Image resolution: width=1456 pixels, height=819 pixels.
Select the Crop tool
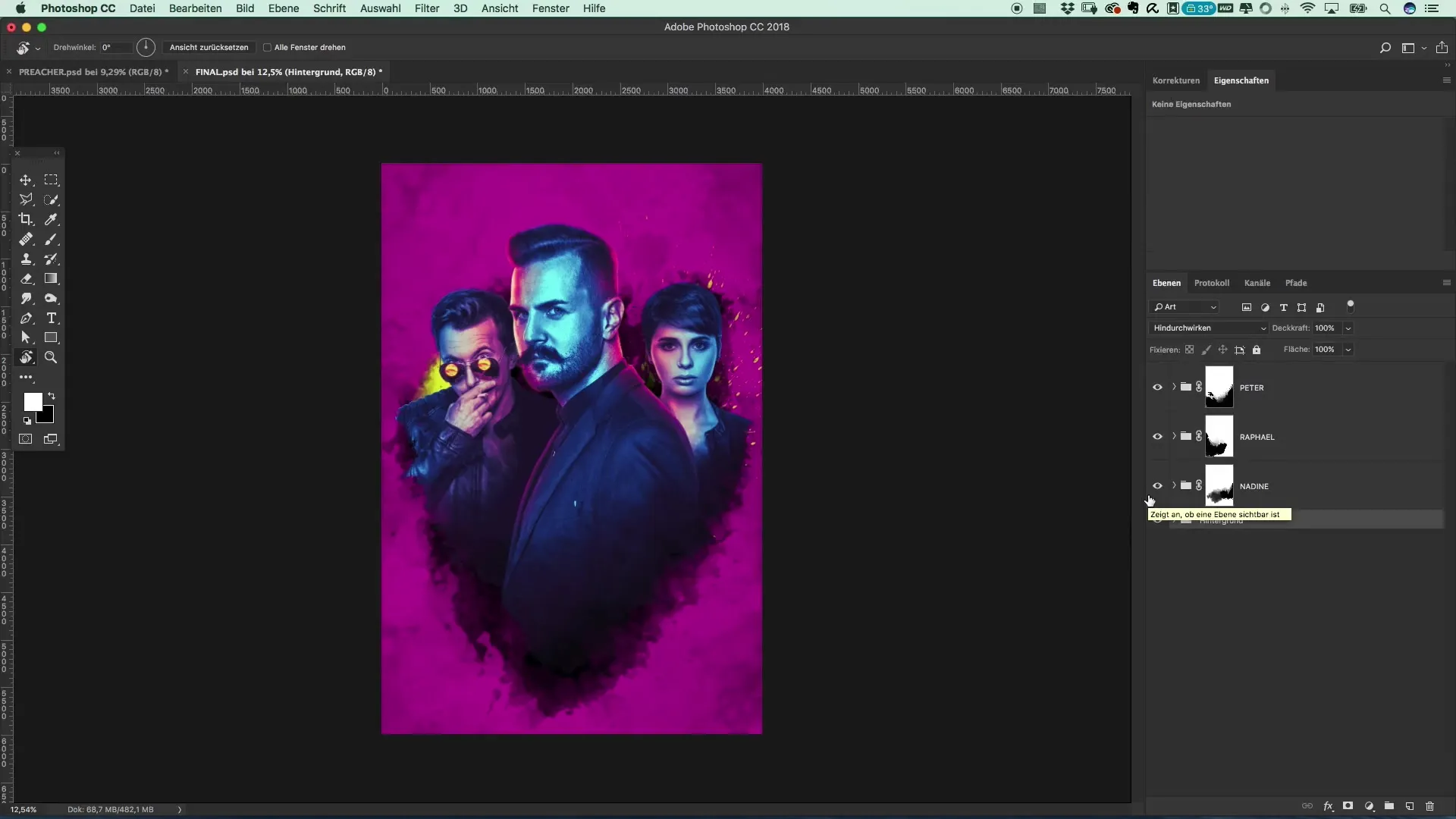[26, 219]
